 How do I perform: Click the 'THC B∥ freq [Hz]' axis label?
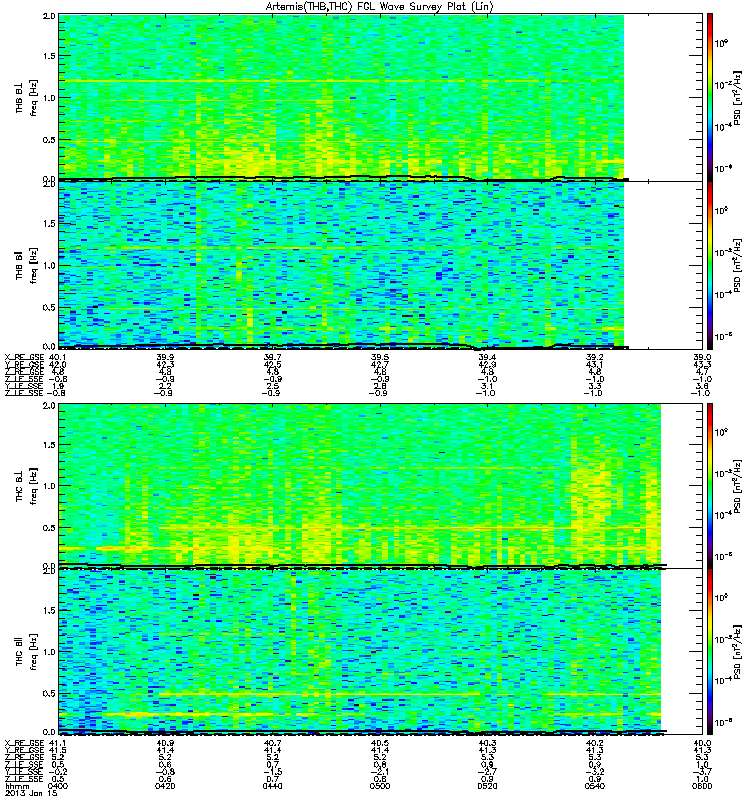27,652
